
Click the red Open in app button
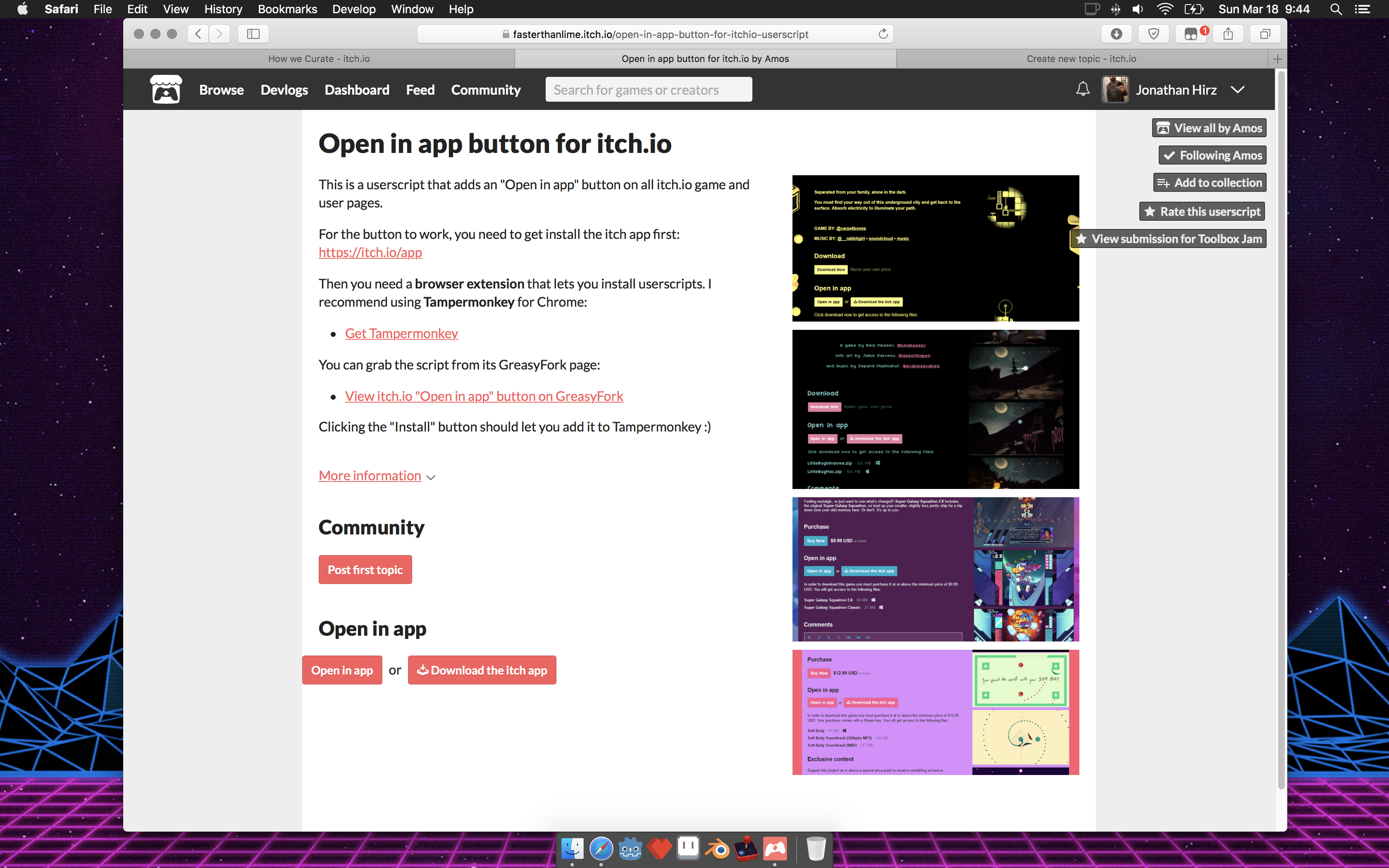[x=342, y=670]
